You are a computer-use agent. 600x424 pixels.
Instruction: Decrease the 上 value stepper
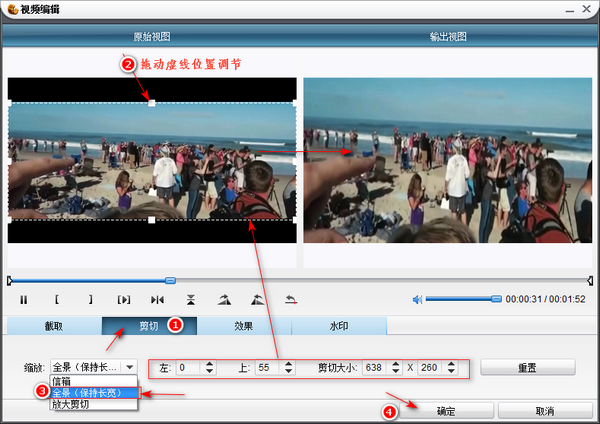[x=289, y=371]
